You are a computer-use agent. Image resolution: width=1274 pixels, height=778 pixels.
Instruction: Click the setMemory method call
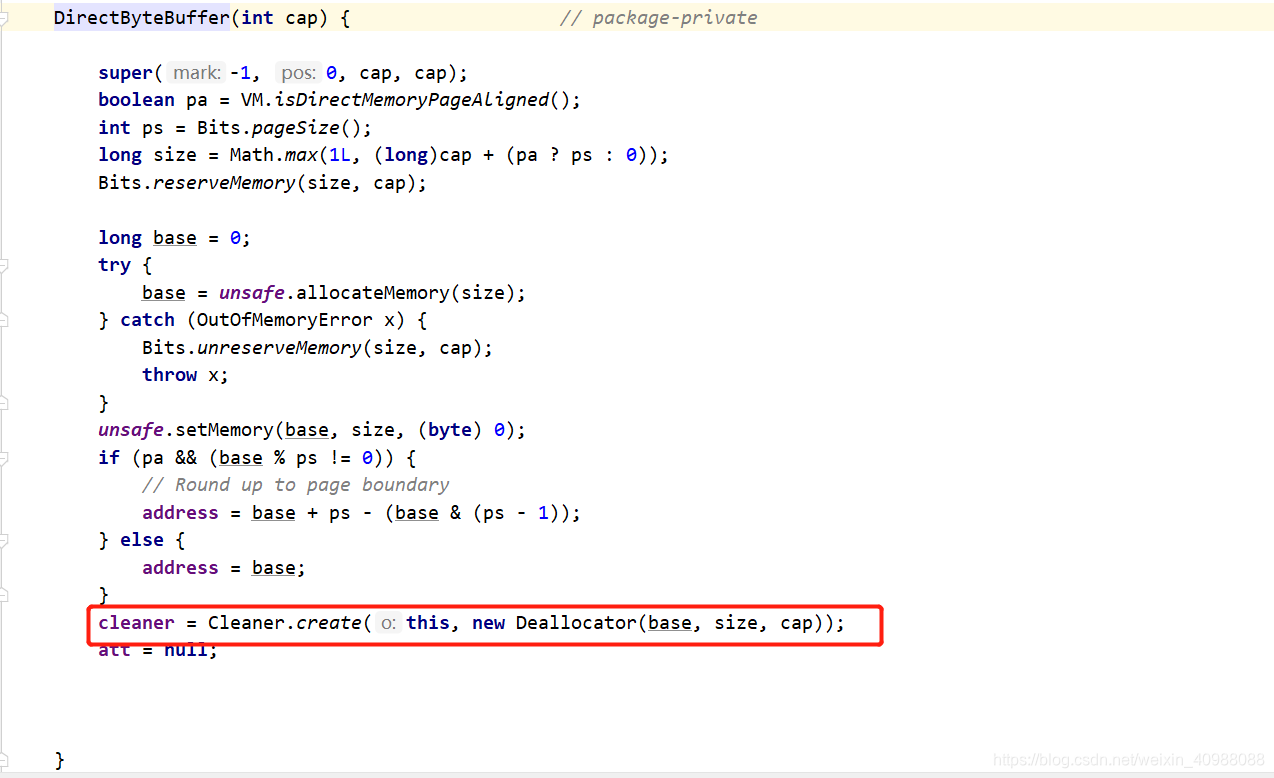pyautogui.click(x=225, y=430)
